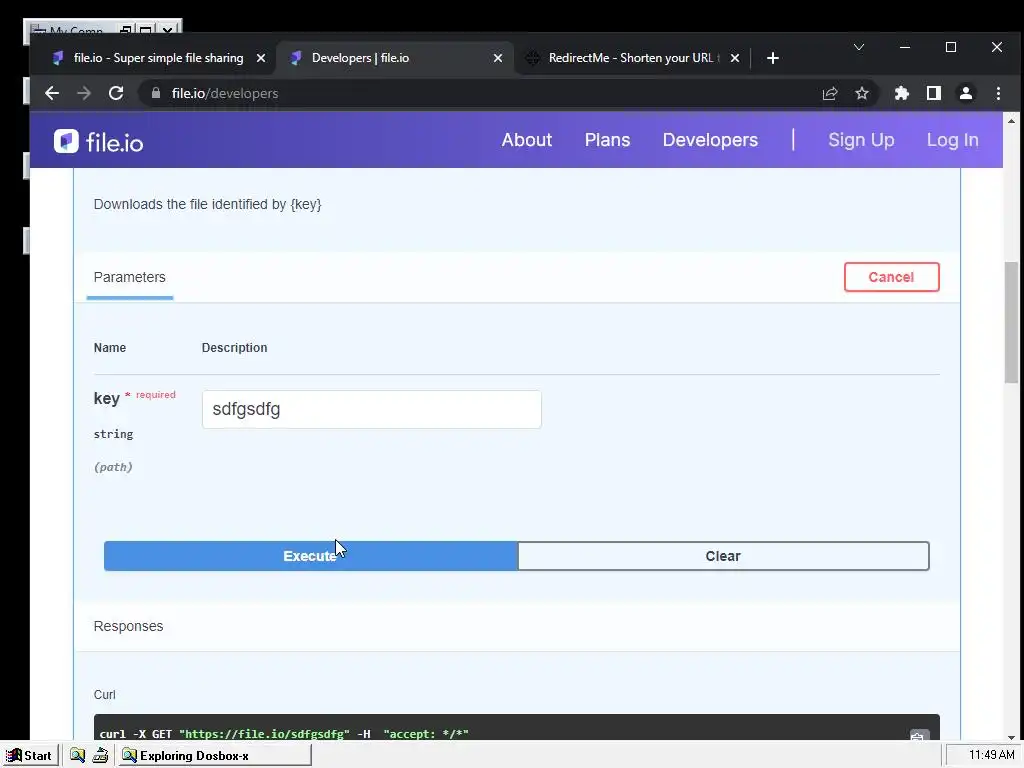Viewport: 1024px width, 768px height.
Task: Open the Developers navigation link
Action: click(710, 140)
